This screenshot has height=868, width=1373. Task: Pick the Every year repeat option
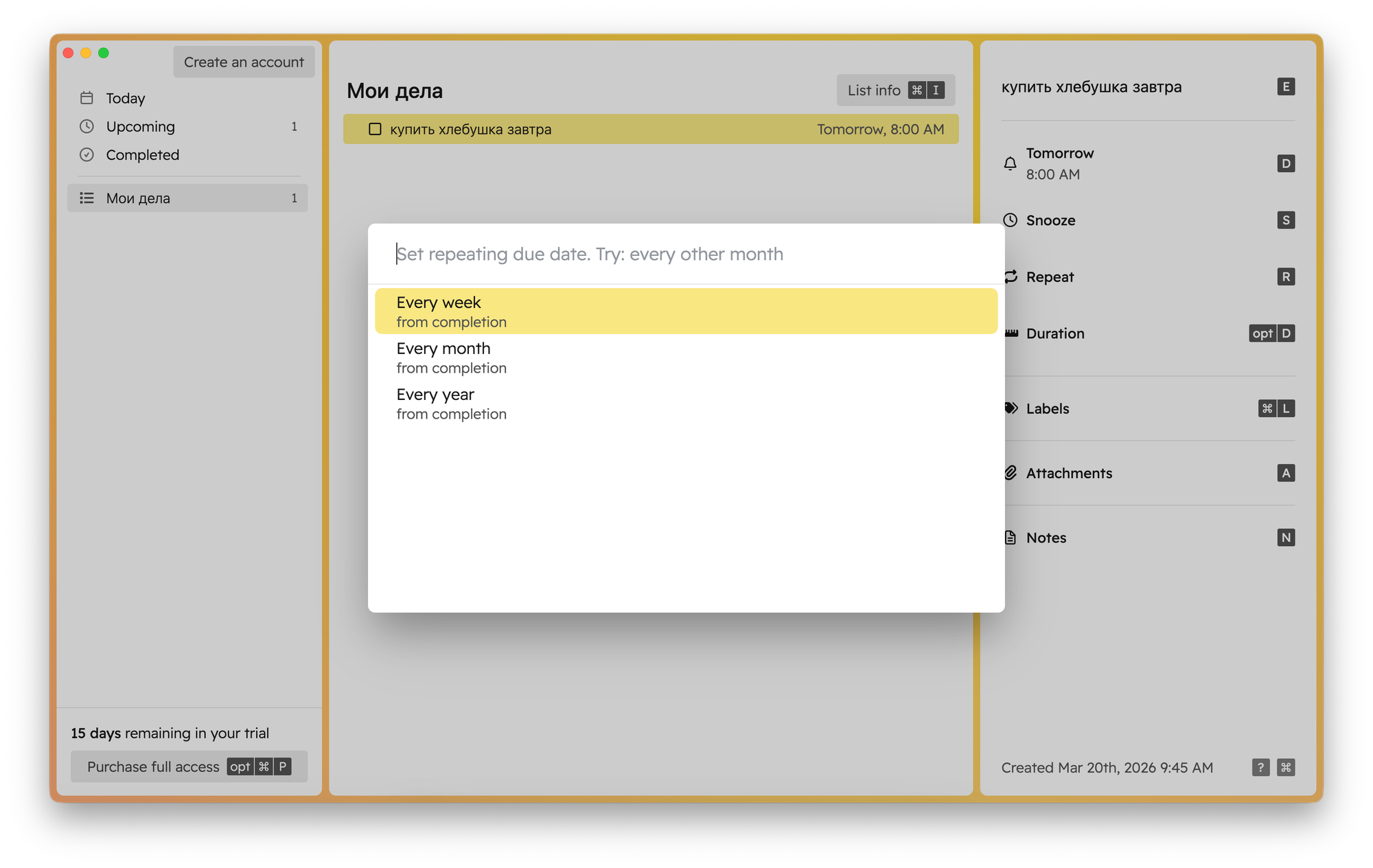(x=685, y=403)
